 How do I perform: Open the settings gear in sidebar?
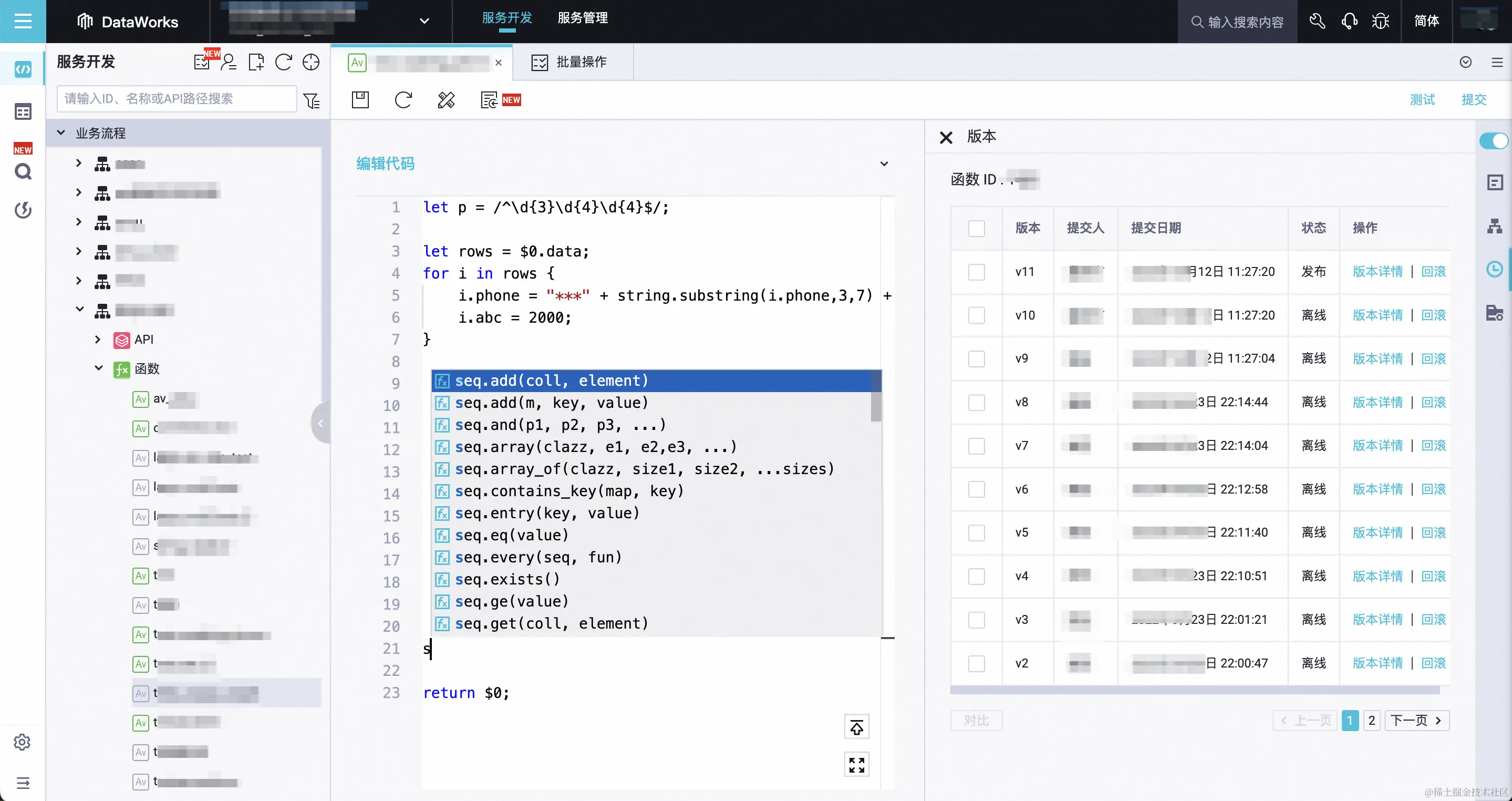click(x=22, y=742)
